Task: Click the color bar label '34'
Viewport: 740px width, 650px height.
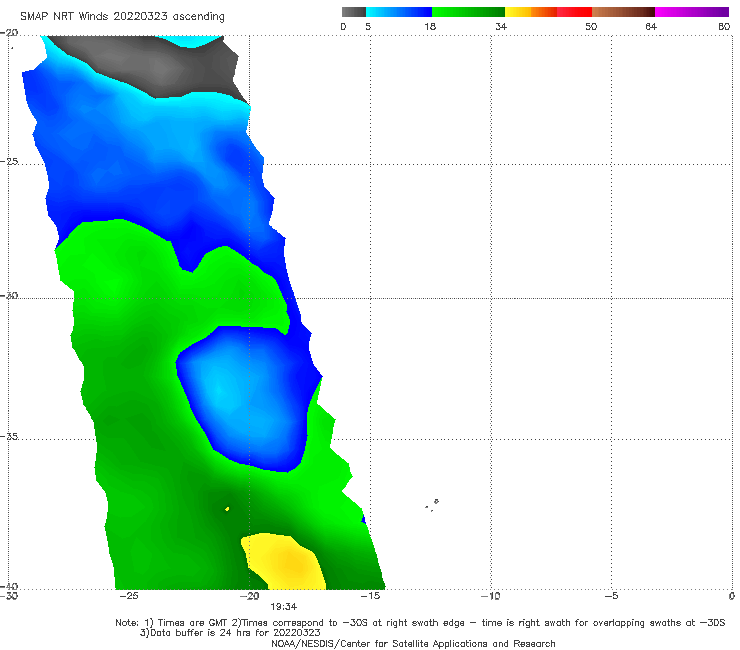Action: point(501,27)
